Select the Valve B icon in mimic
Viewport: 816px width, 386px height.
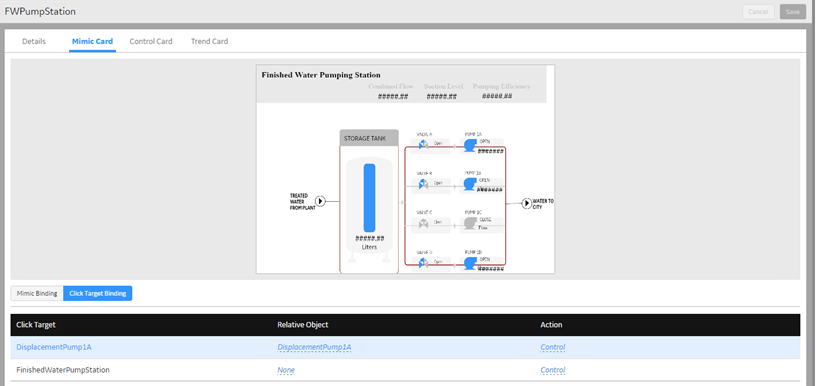(x=423, y=184)
